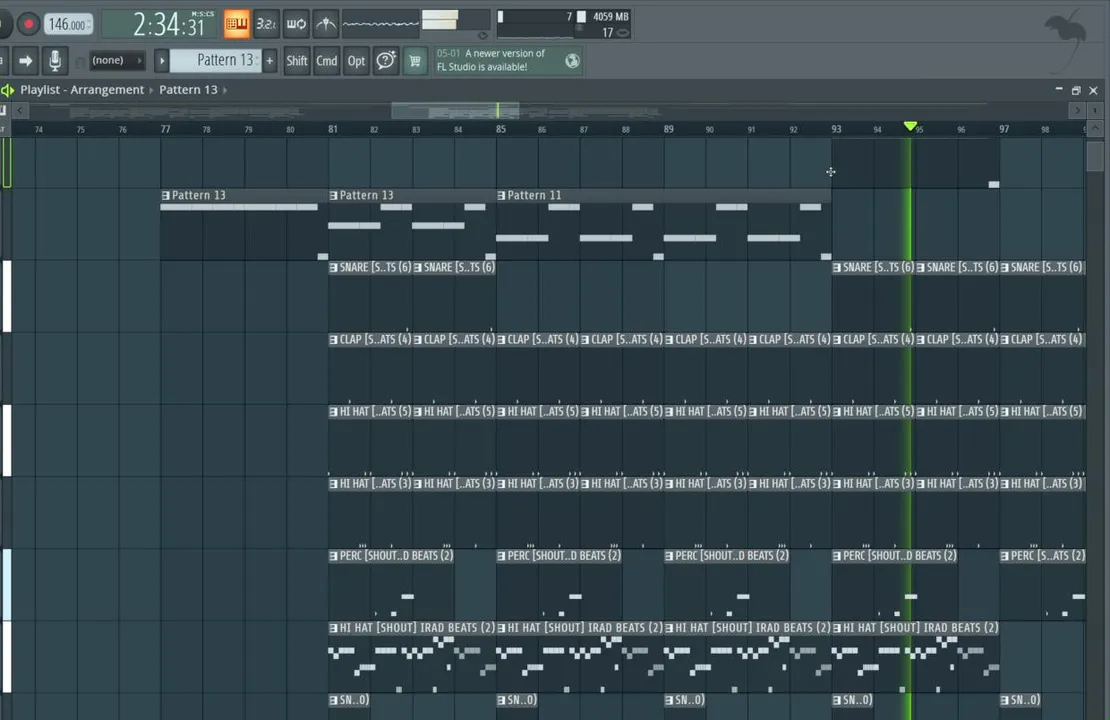Click timeline scroll right arrow
The height and width of the screenshot is (720, 1110).
pos(1077,110)
